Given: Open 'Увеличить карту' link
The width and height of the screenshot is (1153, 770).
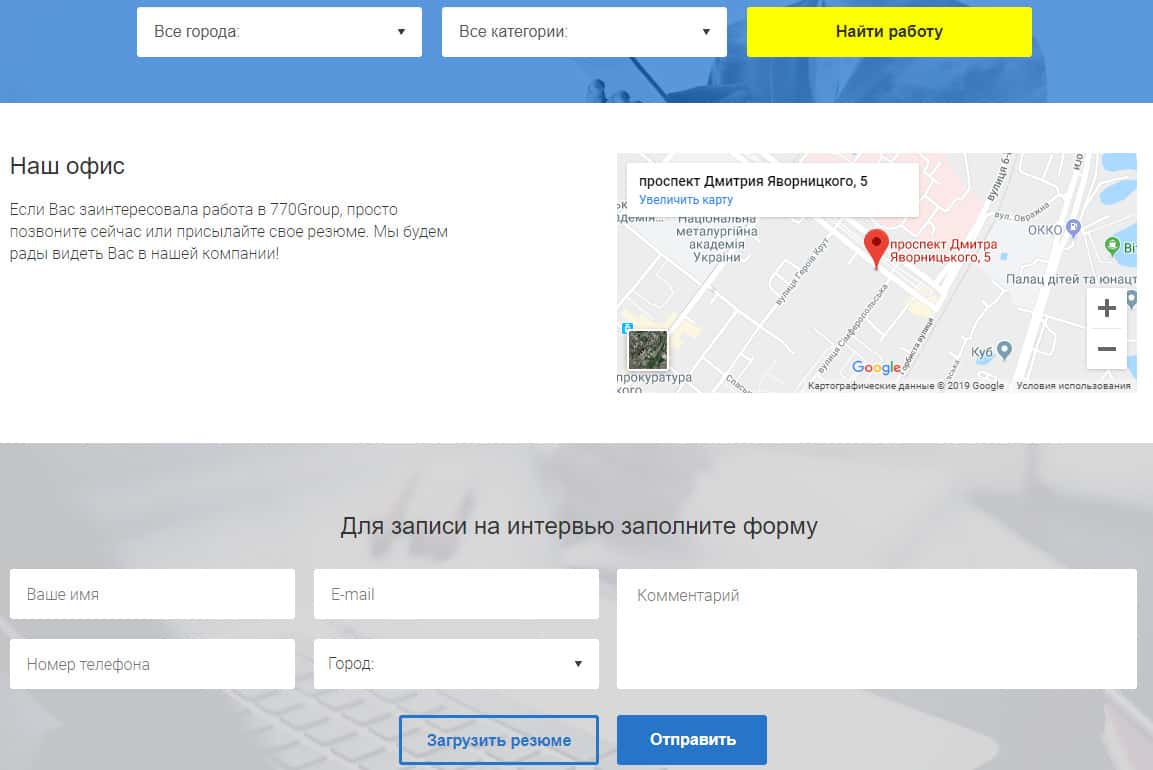Looking at the screenshot, I should tap(686, 200).
